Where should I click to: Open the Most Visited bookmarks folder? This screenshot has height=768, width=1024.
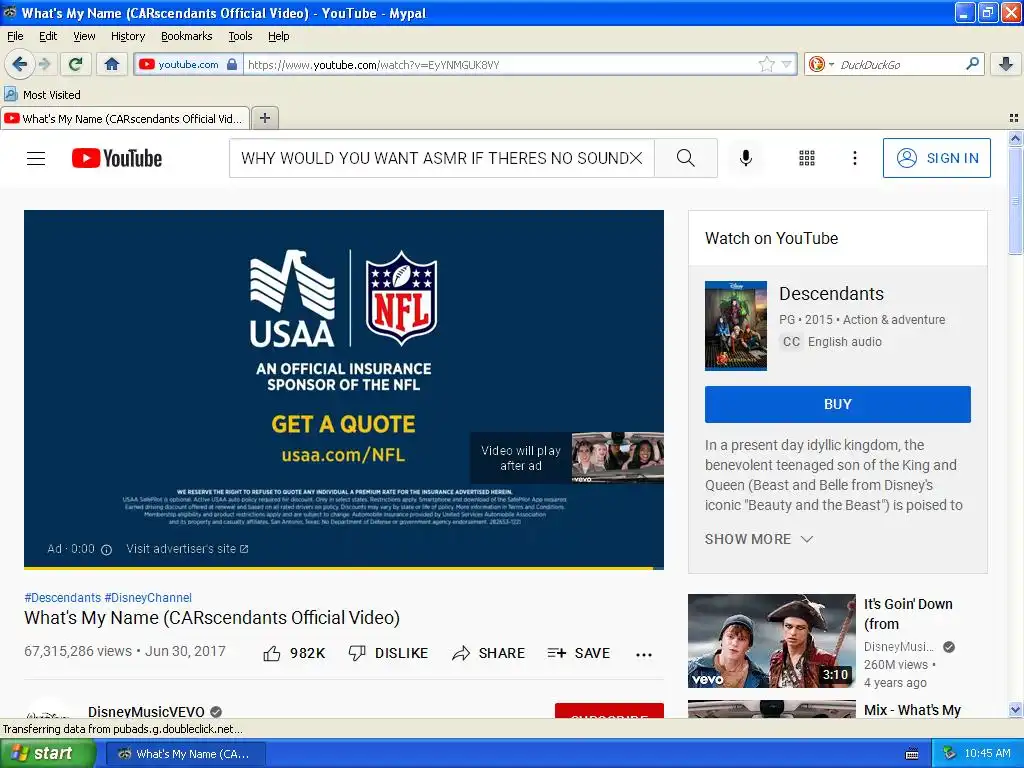point(43,95)
